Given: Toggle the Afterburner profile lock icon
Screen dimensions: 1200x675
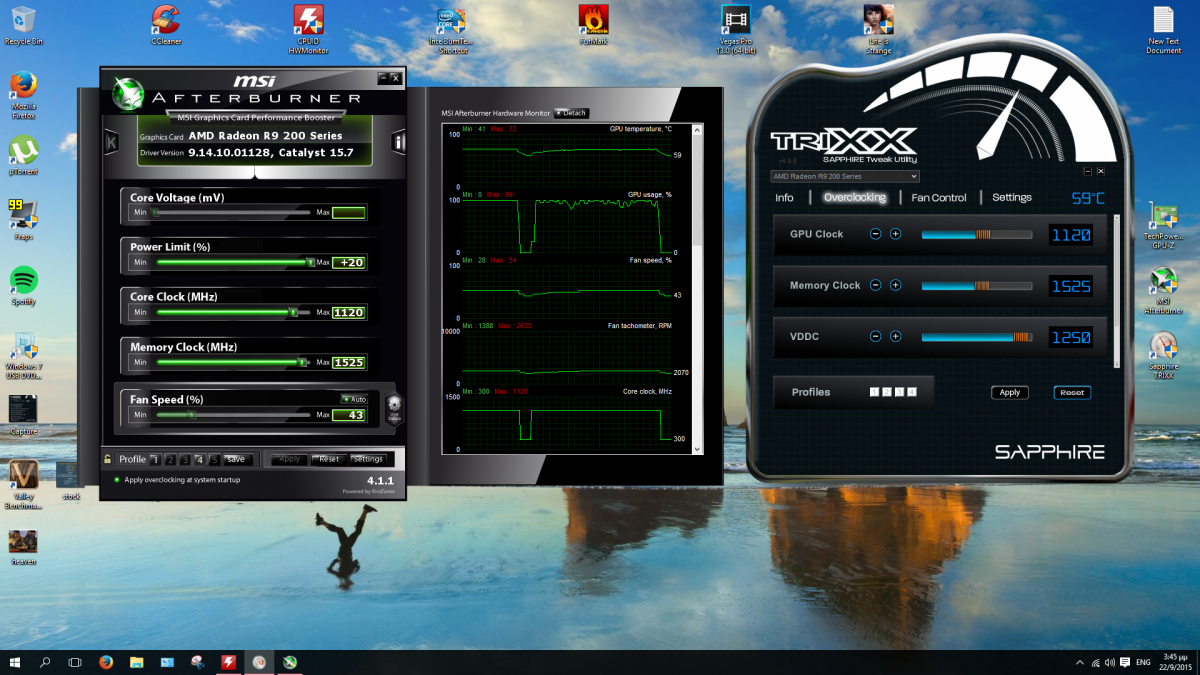Looking at the screenshot, I should (107, 459).
